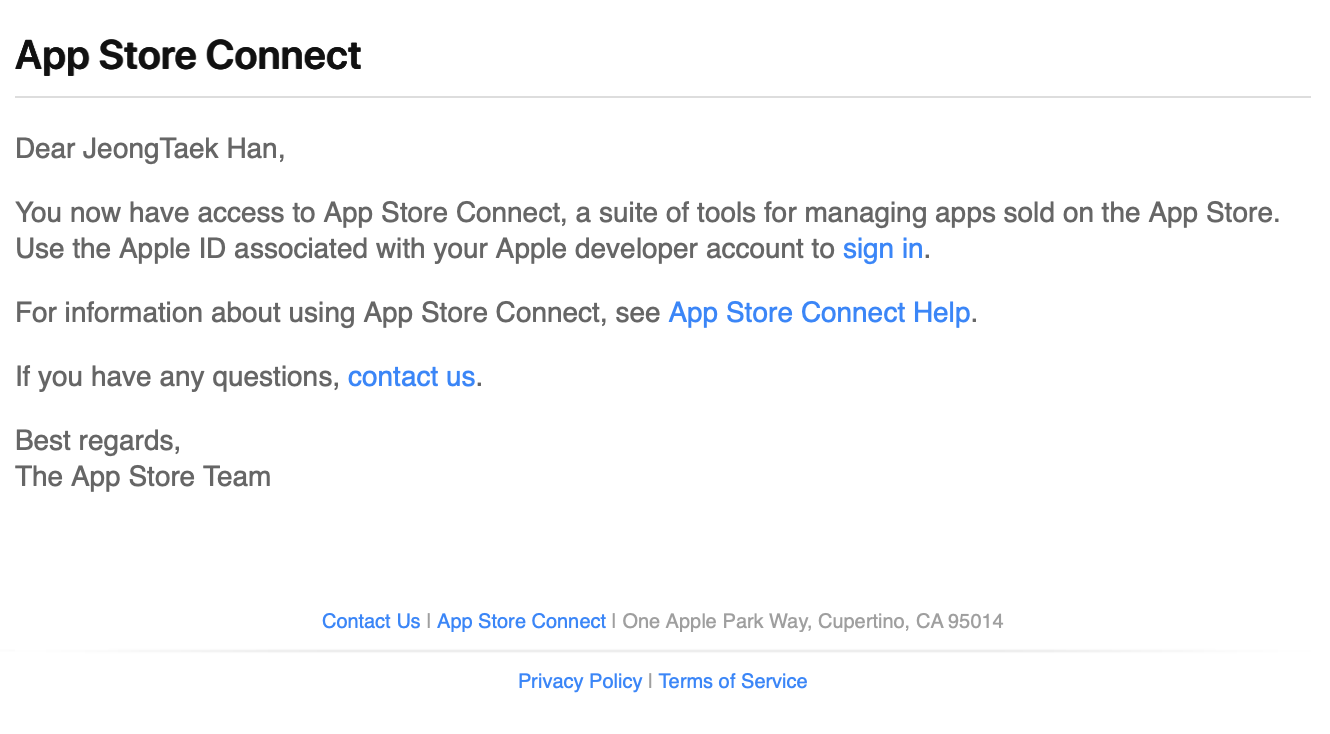Click the "Best regards," line

pos(98,441)
